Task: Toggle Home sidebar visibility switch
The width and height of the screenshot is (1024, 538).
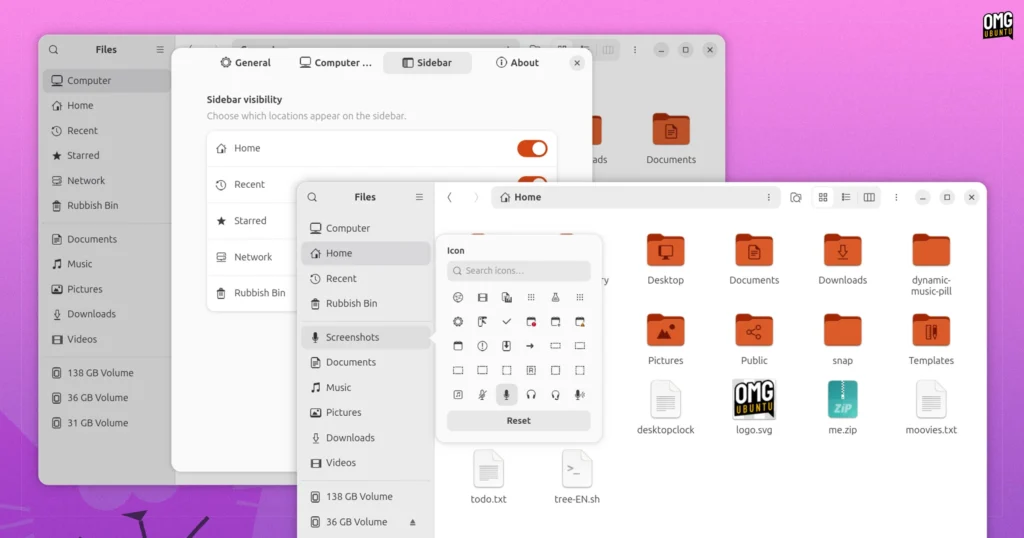Action: point(532,148)
